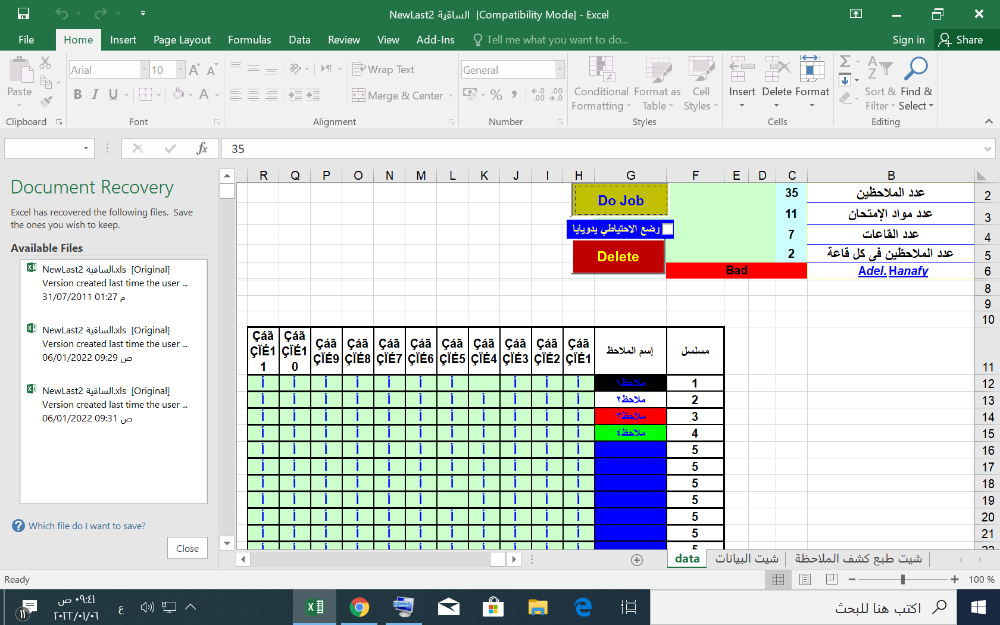Click the Comma Style icon
The image size is (1000, 625).
tap(514, 95)
